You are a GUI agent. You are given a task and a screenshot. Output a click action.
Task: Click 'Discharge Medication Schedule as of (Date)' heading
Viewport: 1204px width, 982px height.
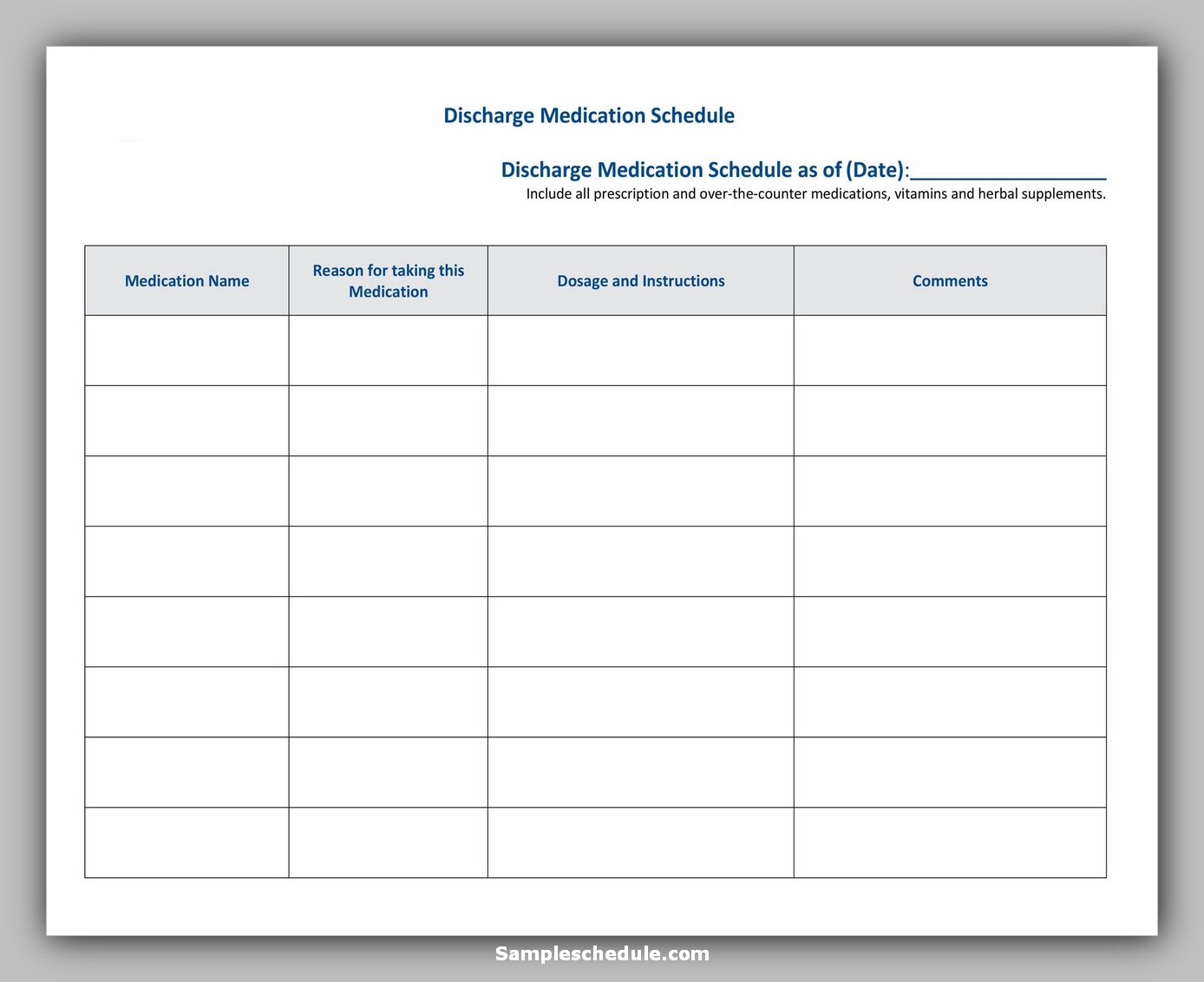coord(704,170)
